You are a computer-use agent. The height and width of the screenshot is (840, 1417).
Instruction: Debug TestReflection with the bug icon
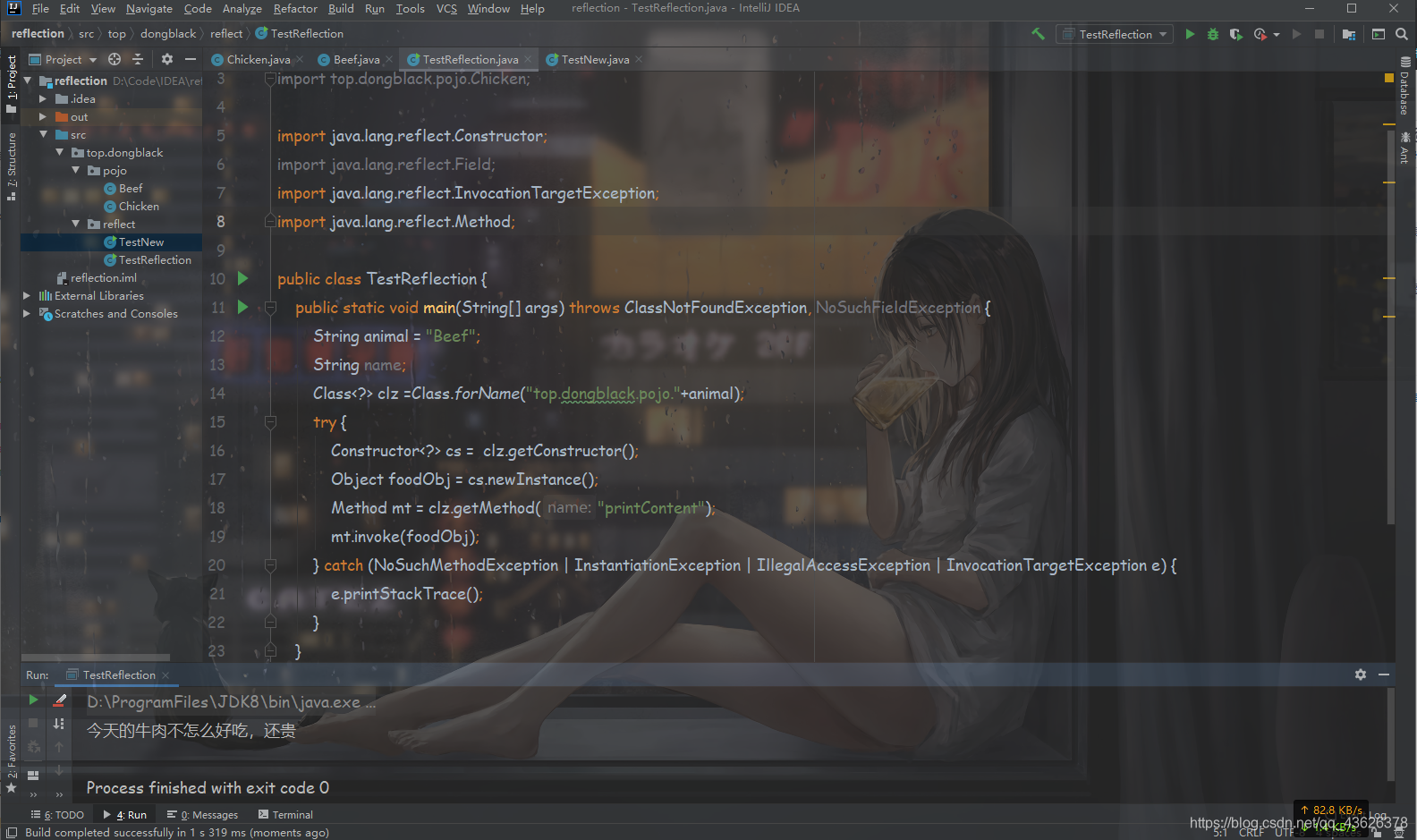(x=1213, y=34)
